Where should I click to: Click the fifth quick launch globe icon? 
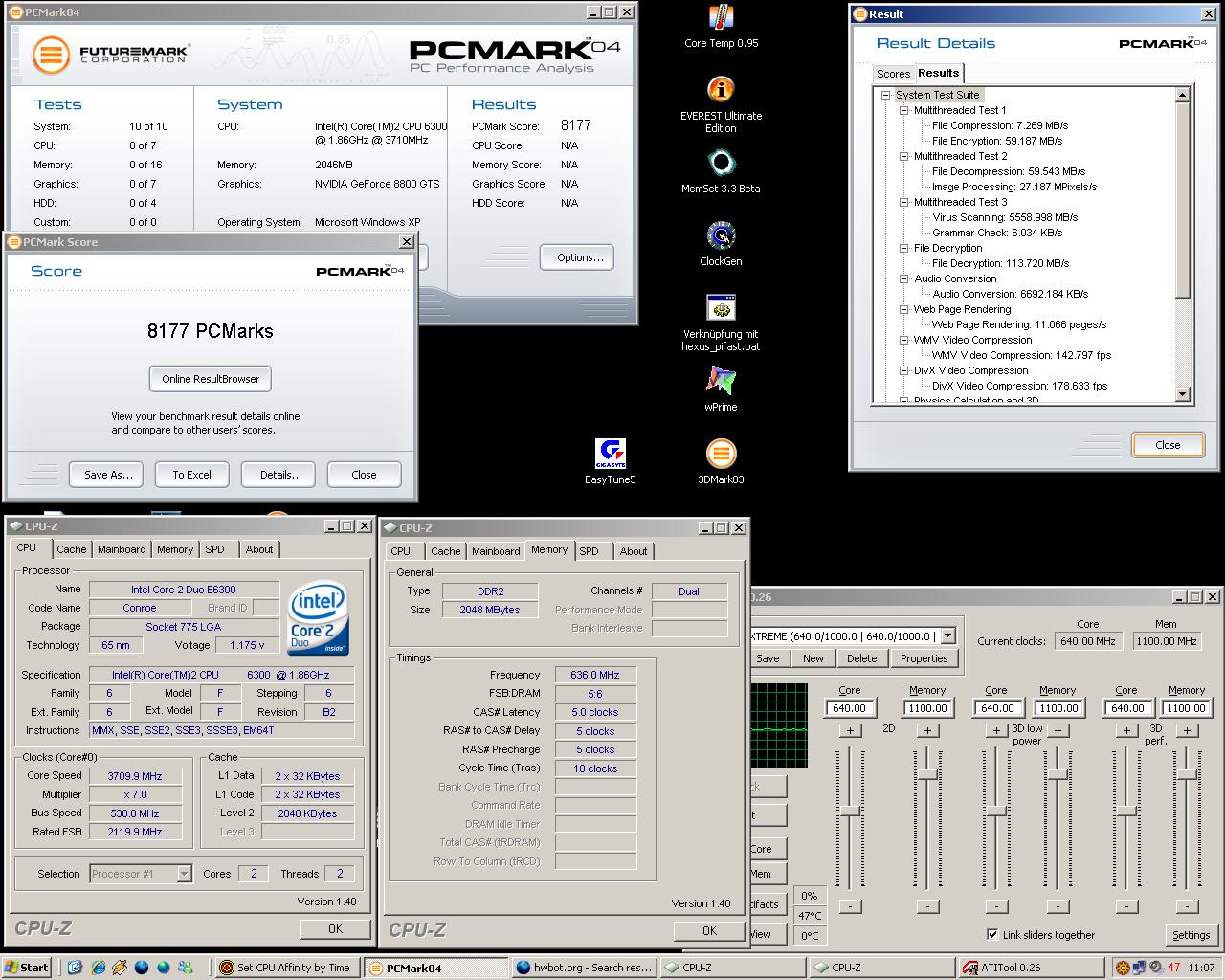[163, 968]
